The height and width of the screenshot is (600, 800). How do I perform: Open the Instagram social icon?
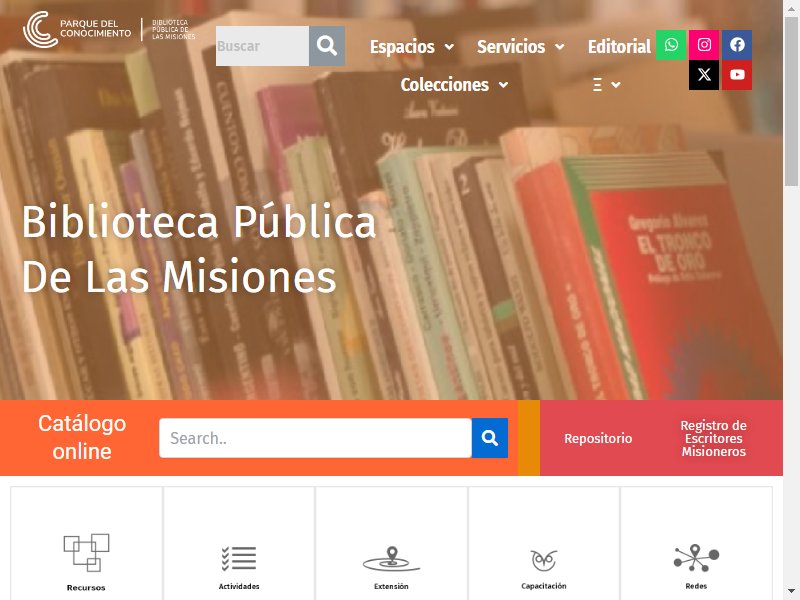click(x=704, y=45)
